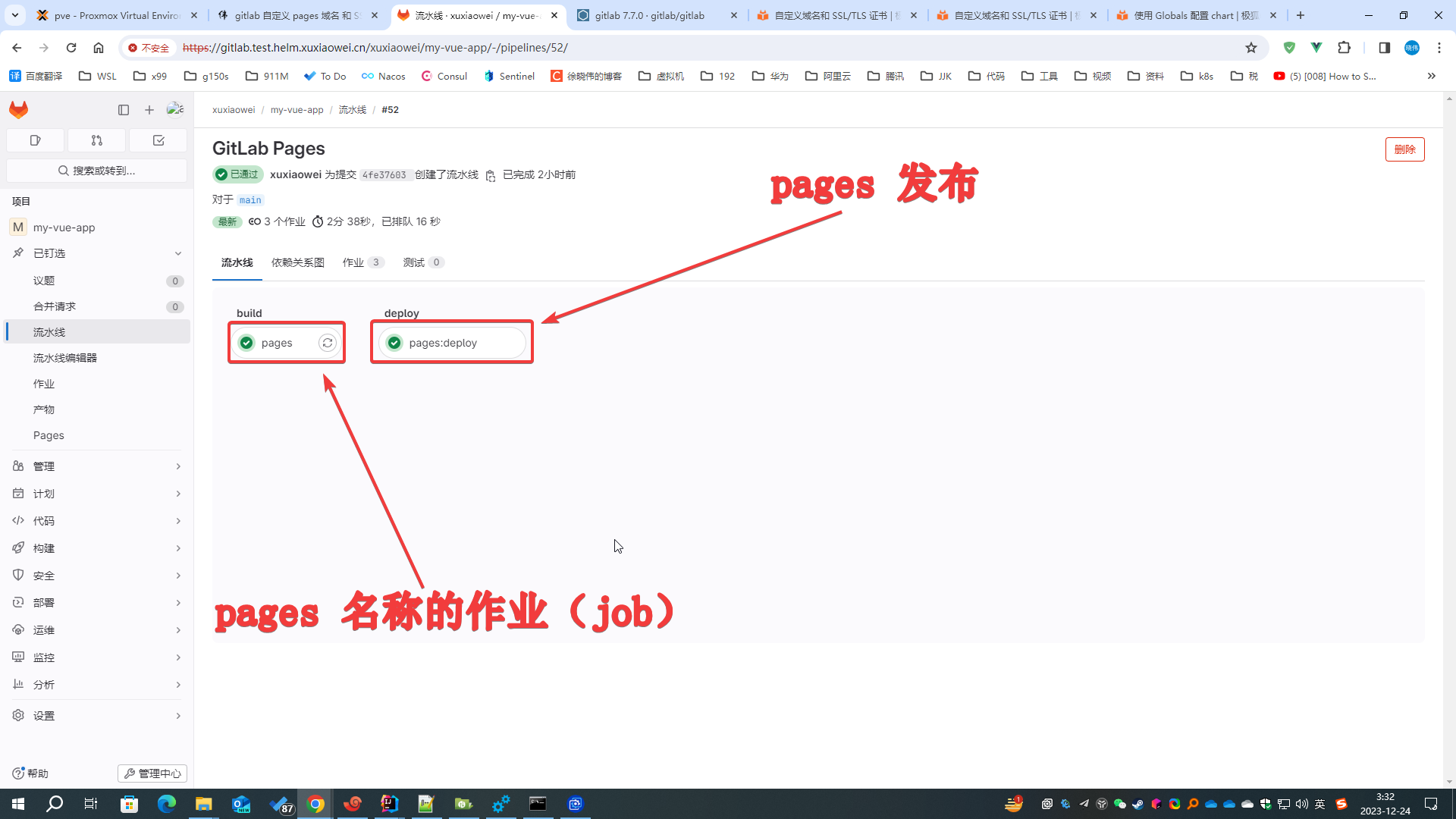The width and height of the screenshot is (1456, 819).
Task: Click the pipeline status 'pages' job icon
Action: 246,343
